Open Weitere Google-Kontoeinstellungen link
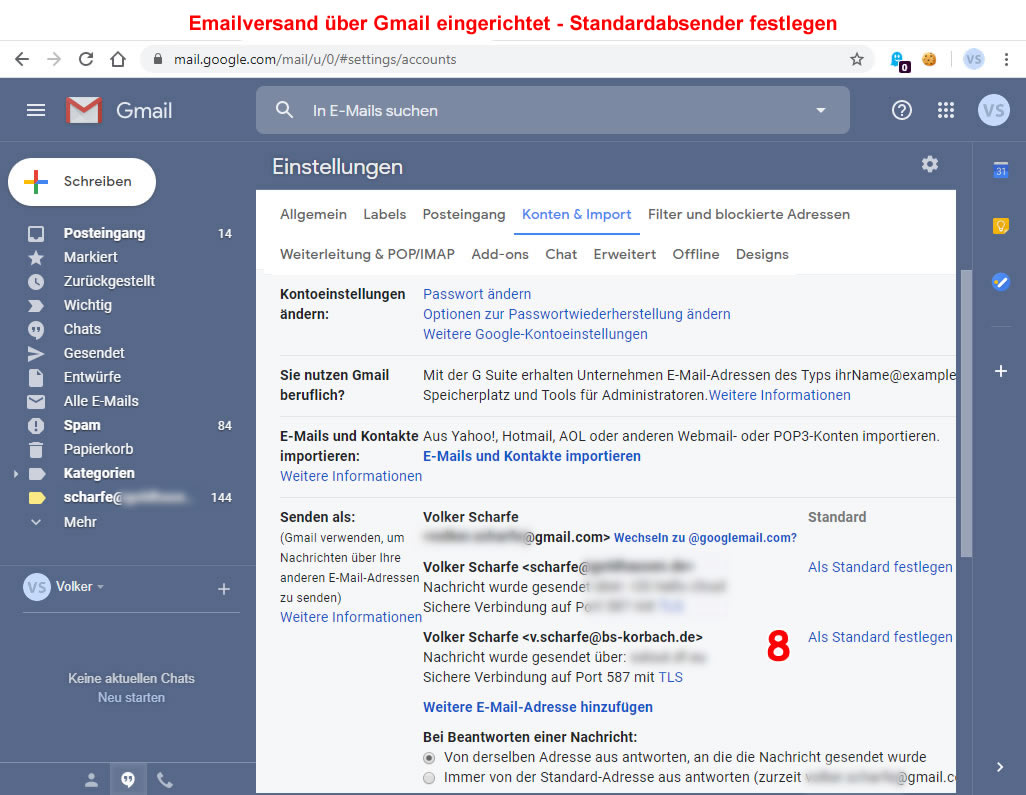Viewport: 1026px width, 795px height. (535, 334)
